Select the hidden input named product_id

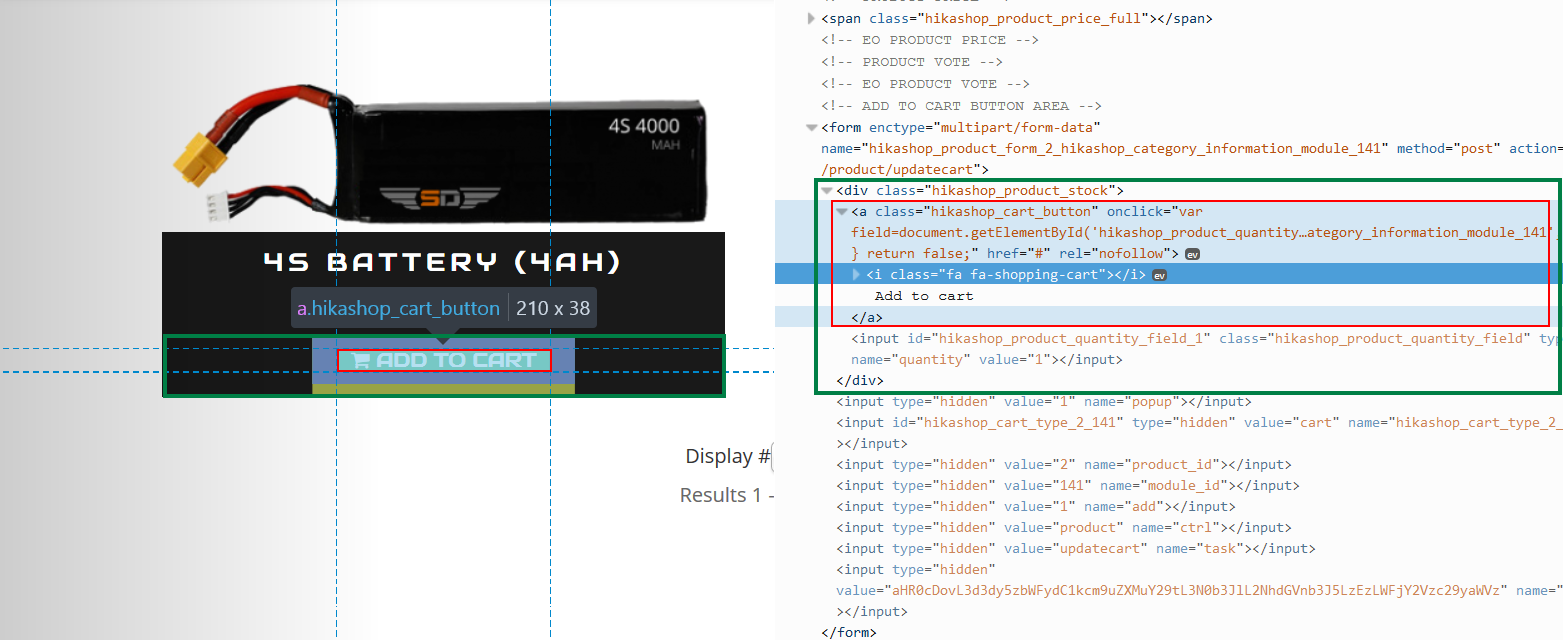[1064, 465]
